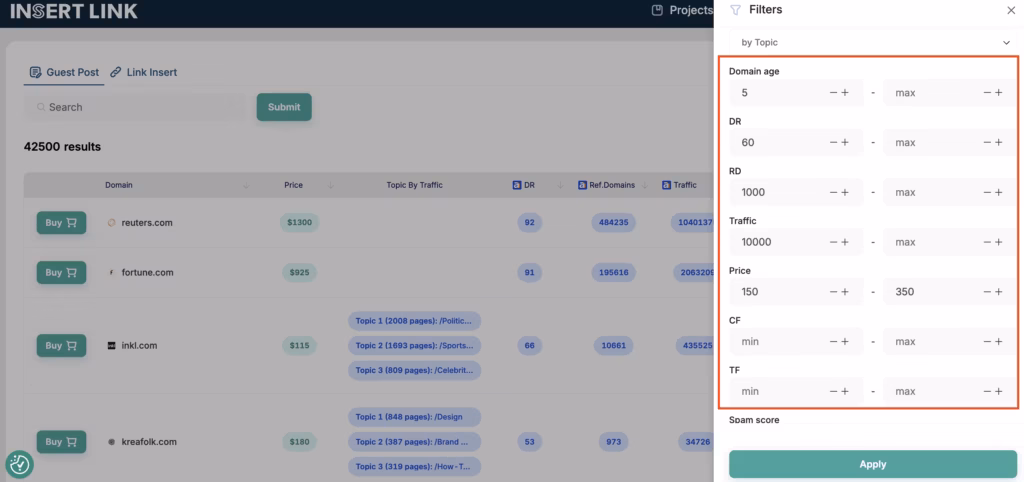Click the Apply filters button
1024x482 pixels.
(x=872, y=464)
